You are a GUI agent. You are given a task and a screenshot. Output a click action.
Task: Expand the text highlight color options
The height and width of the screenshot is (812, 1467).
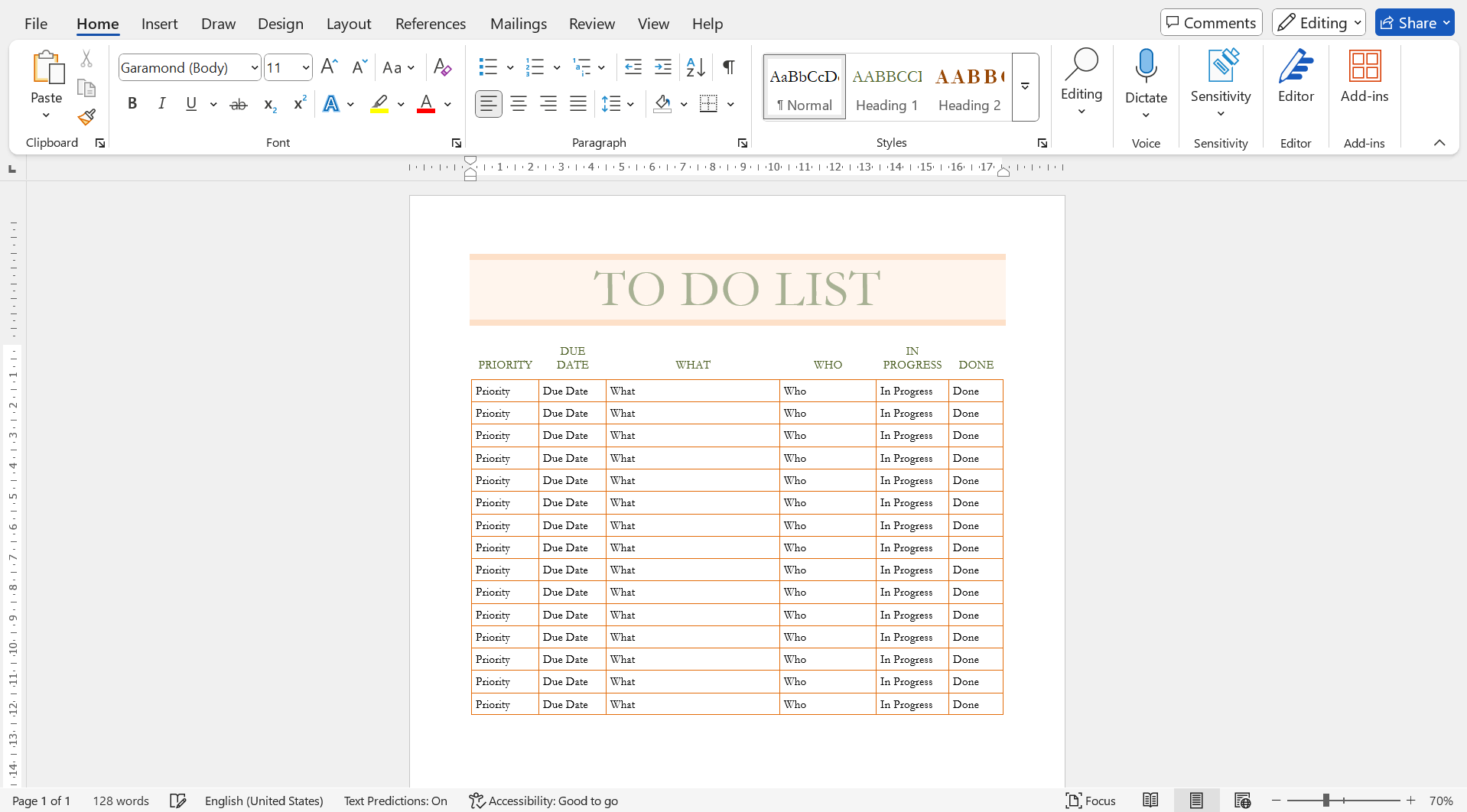400,103
